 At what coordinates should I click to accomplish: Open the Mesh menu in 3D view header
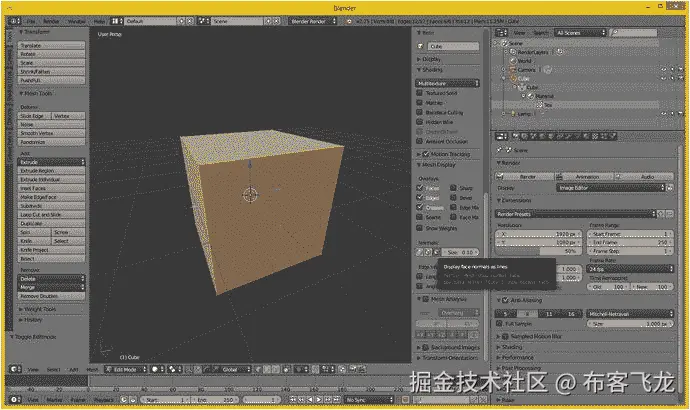tap(92, 370)
